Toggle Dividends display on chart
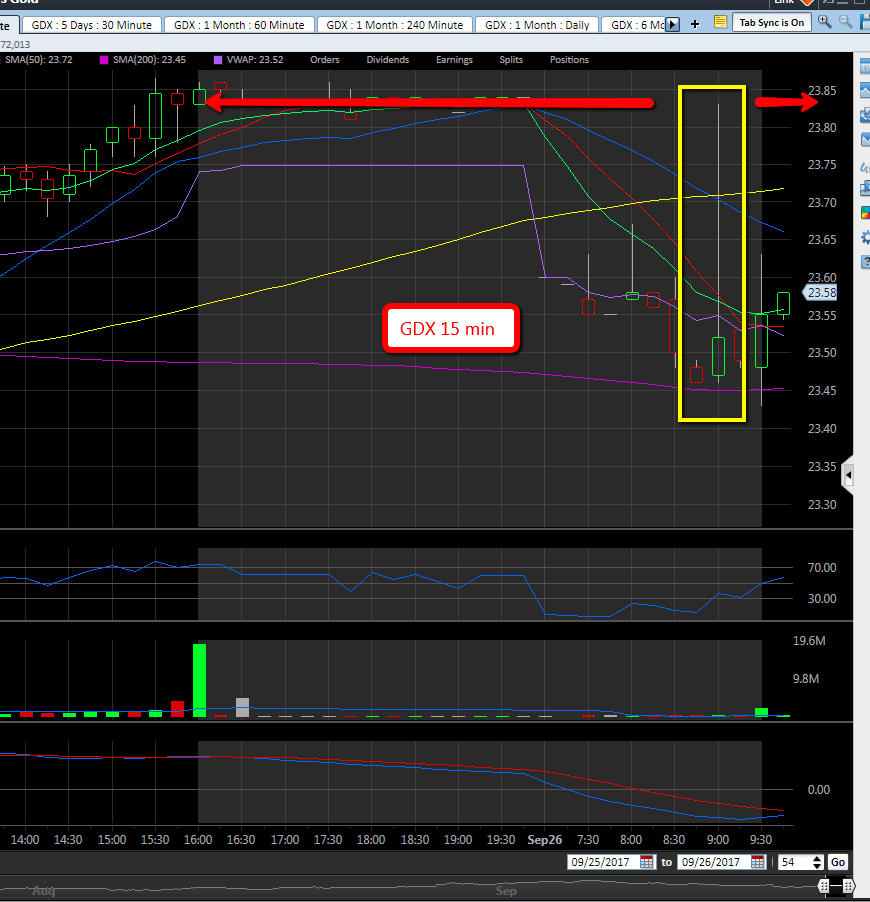This screenshot has width=870, height=902. pos(387,60)
